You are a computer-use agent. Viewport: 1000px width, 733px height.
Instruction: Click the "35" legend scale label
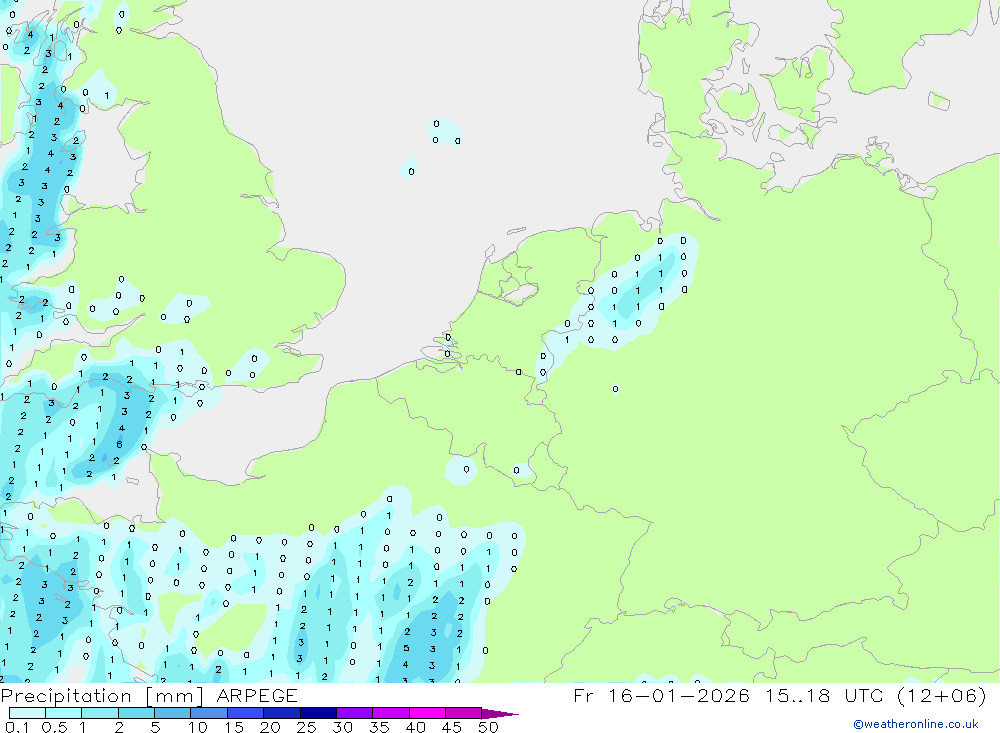tap(379, 727)
